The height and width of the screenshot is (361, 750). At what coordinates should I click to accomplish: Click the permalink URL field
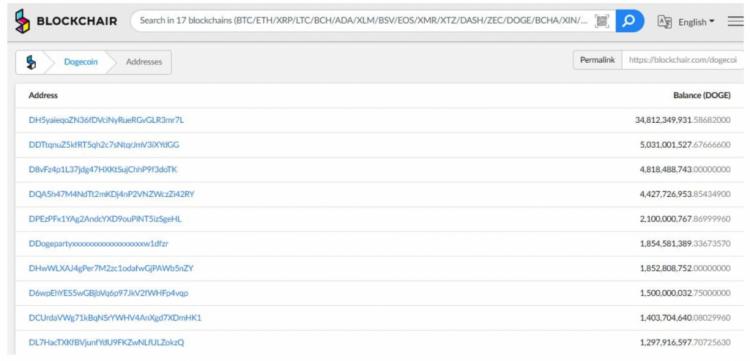pos(683,60)
